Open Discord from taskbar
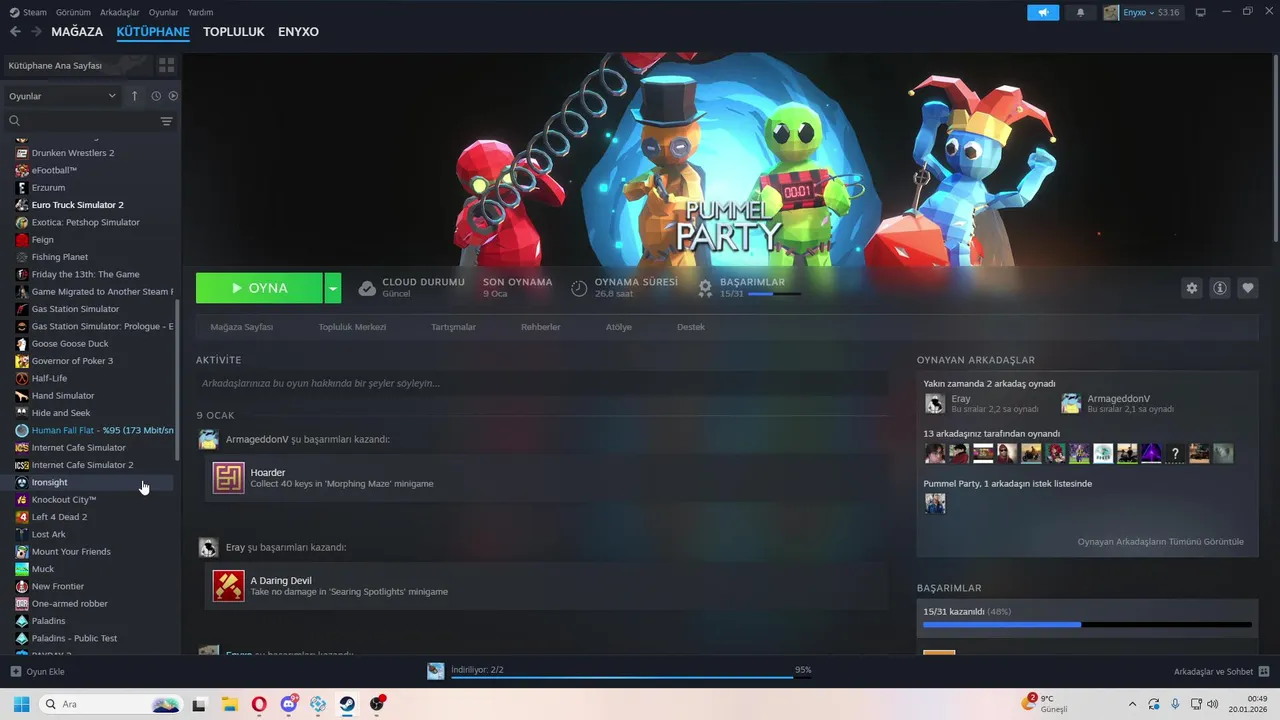This screenshot has height=720, width=1280. coord(289,704)
